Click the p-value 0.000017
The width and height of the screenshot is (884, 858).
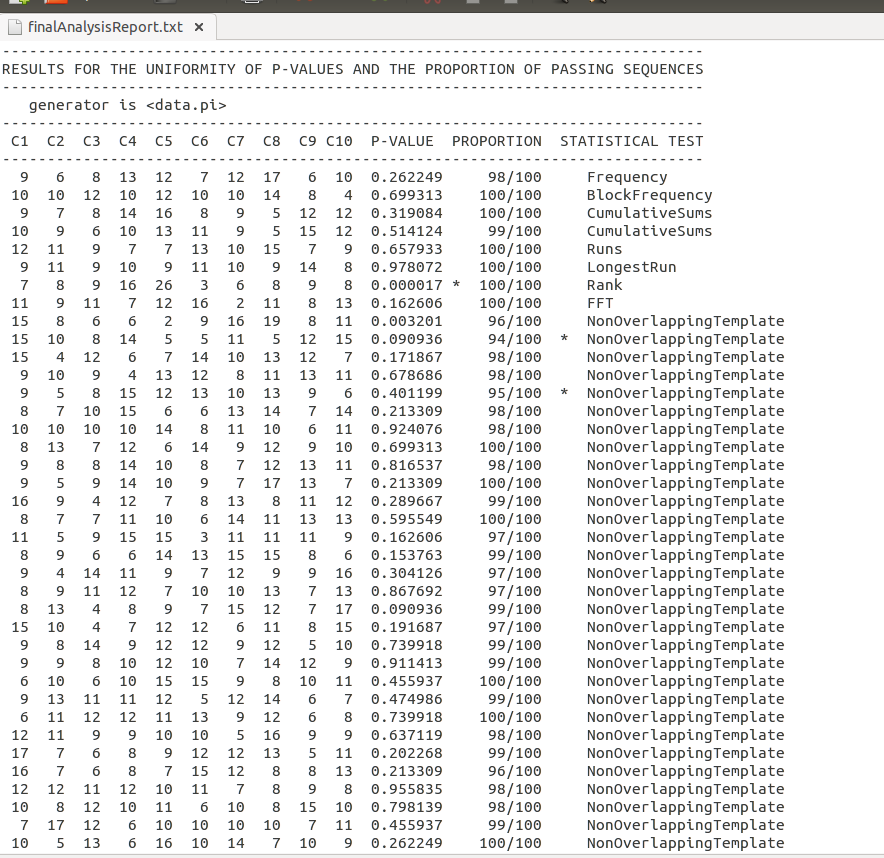406,285
